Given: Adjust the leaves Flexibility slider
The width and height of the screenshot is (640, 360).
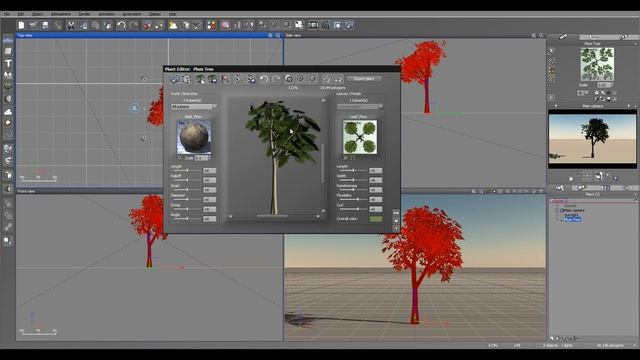Looking at the screenshot, I should coord(353,199).
